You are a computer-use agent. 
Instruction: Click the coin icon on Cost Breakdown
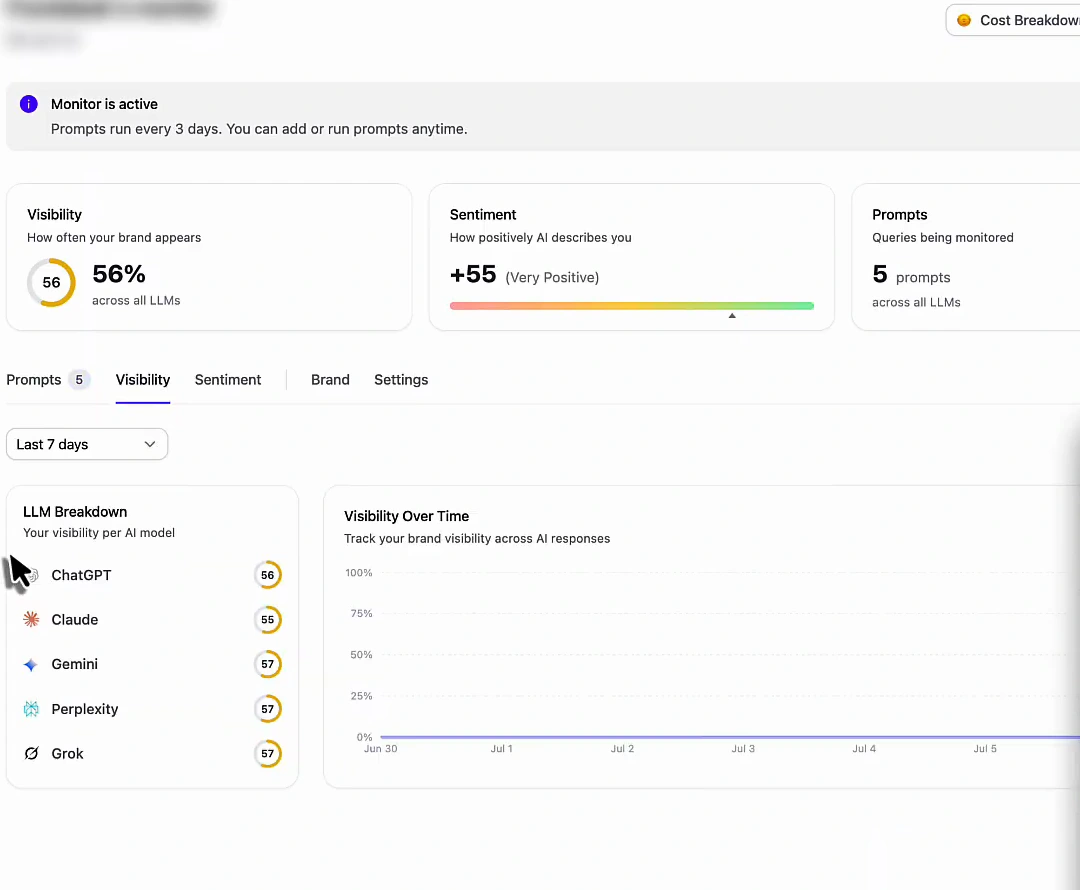click(964, 21)
